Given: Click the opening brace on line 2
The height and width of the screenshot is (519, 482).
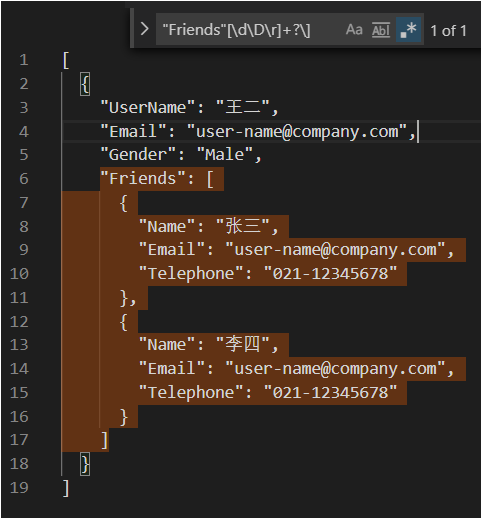Looking at the screenshot, I should tap(85, 84).
